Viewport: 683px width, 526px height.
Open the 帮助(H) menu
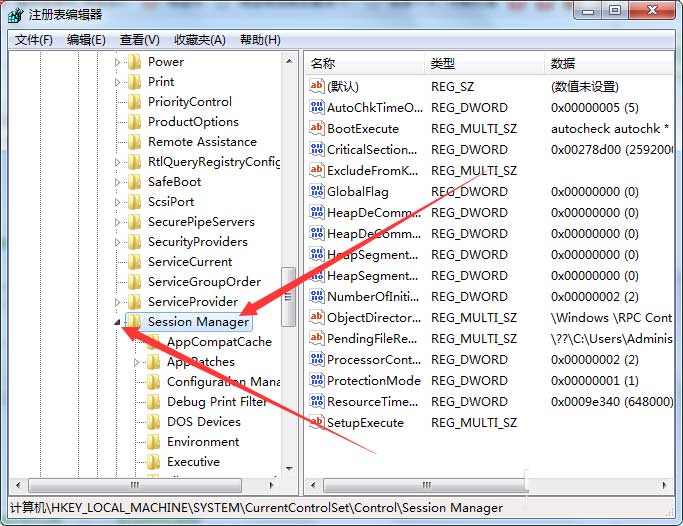point(260,40)
